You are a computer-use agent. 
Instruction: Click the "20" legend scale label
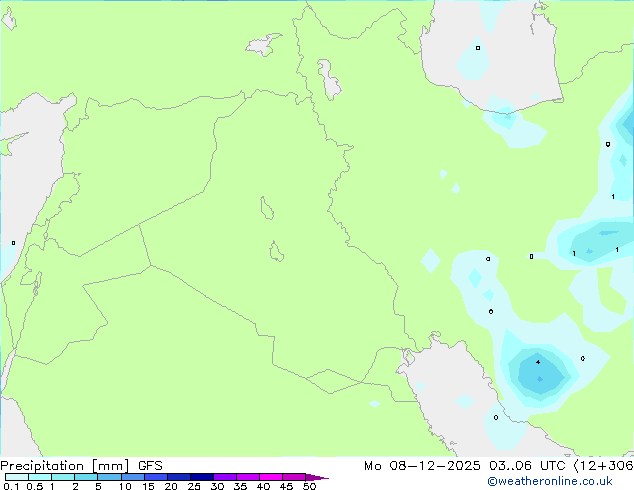click(171, 486)
